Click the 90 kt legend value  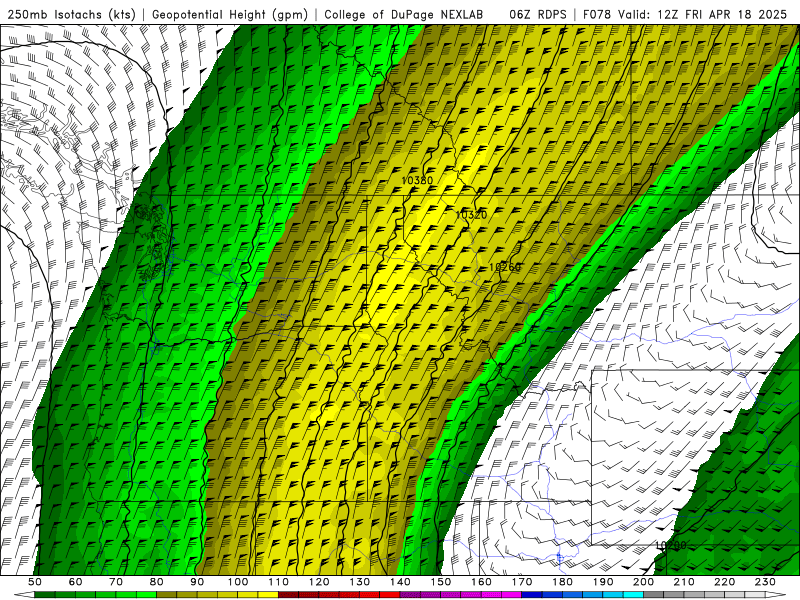197,582
